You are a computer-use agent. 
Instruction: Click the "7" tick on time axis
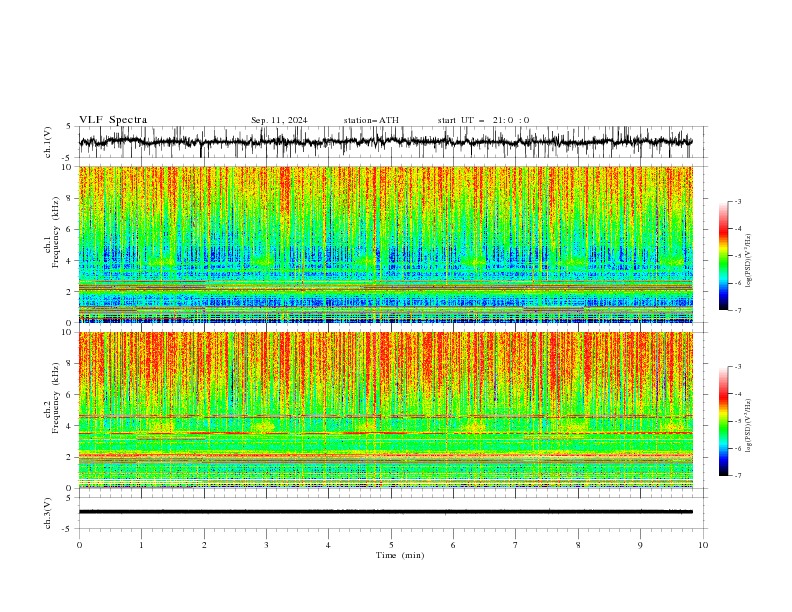(516, 545)
